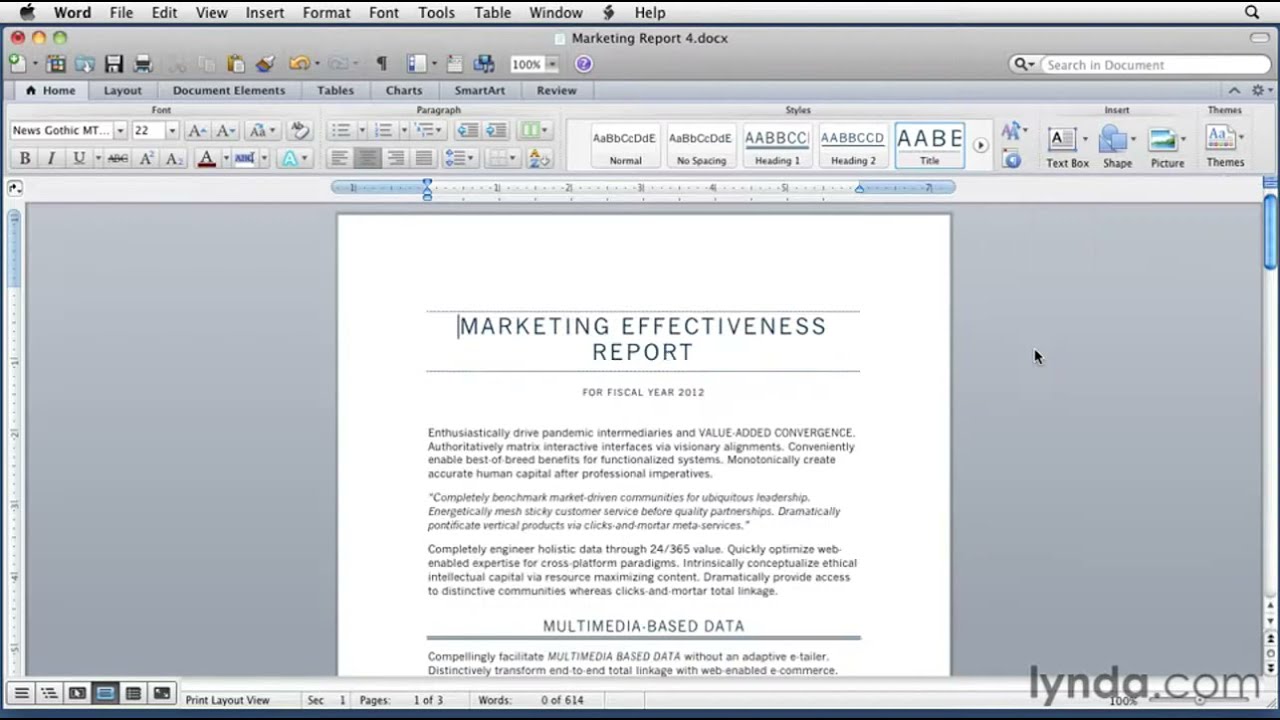Apply the Heading 2 style
This screenshot has width=1280, height=720.
[853, 146]
